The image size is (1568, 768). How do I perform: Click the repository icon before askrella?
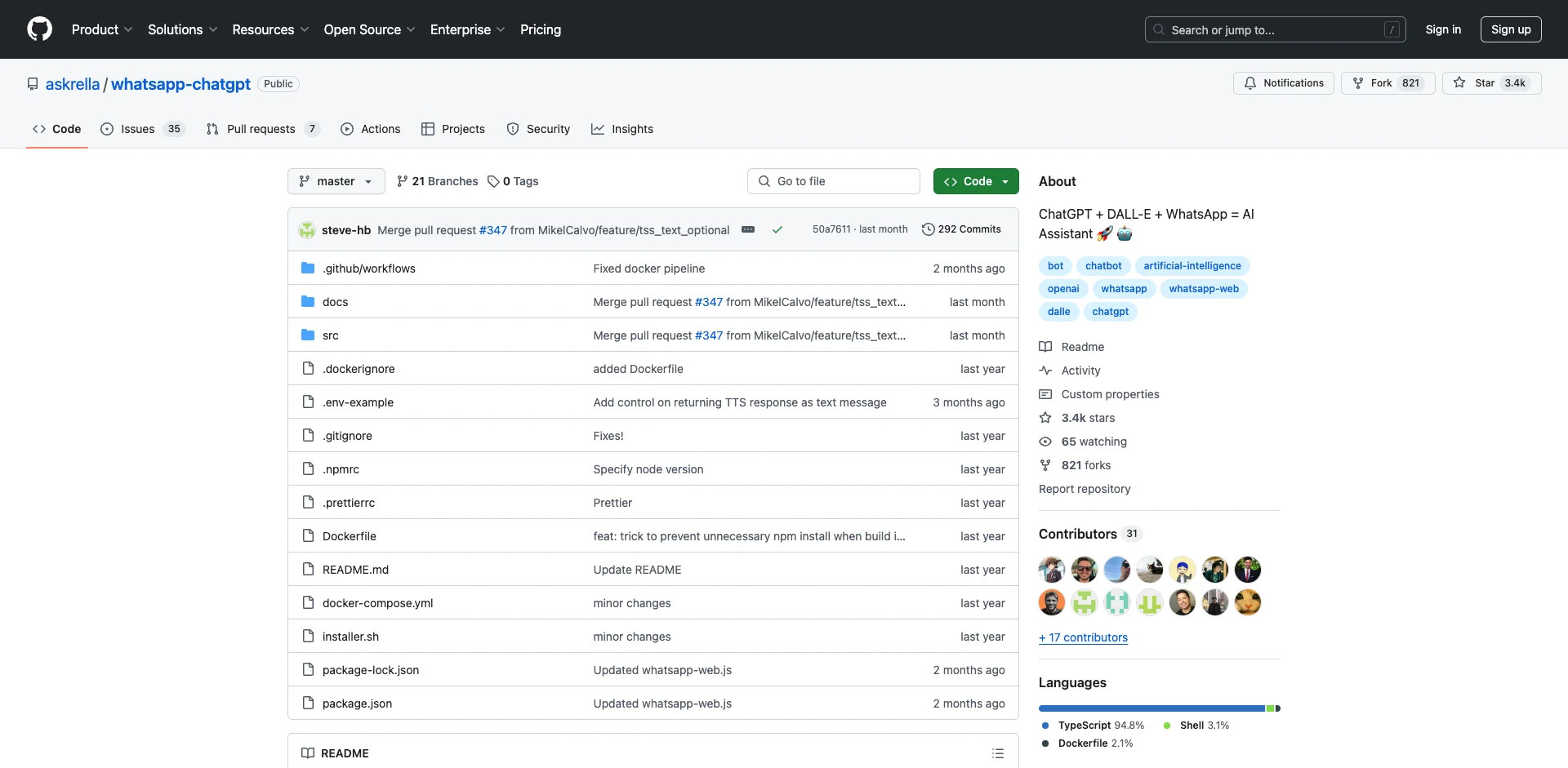coord(33,84)
